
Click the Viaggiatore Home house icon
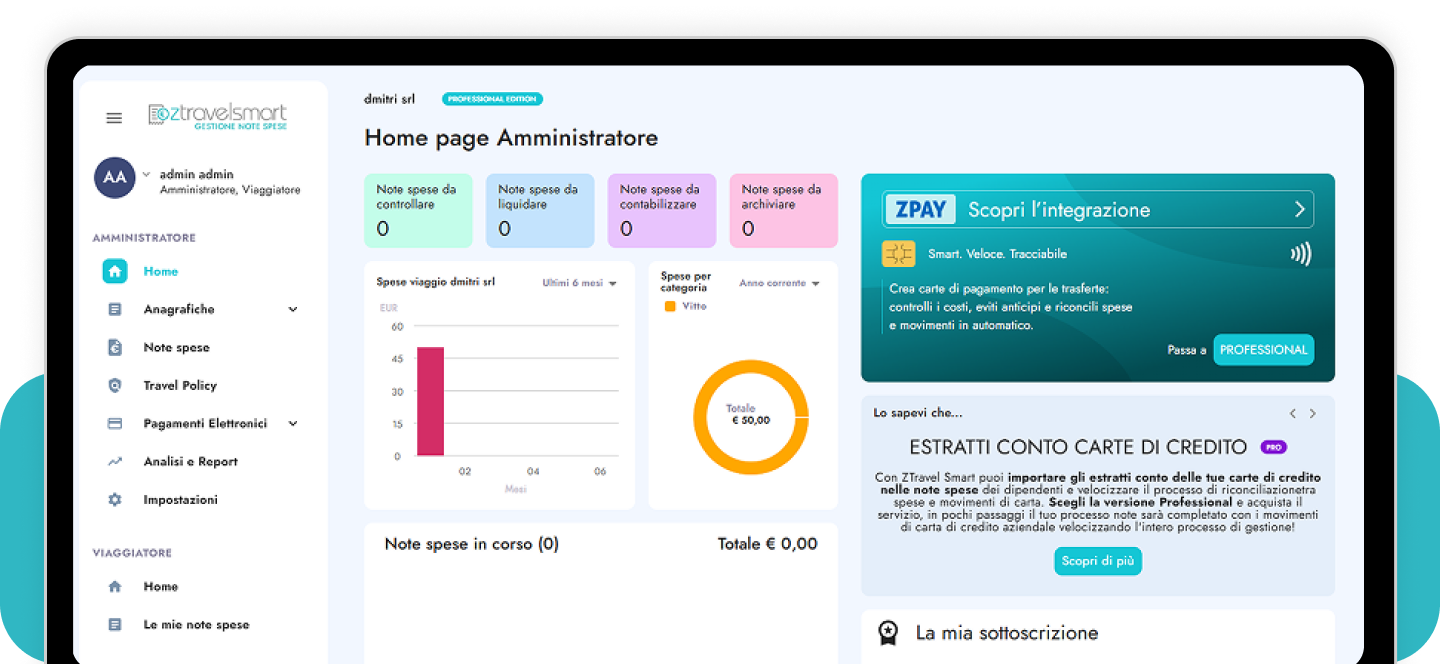115,587
